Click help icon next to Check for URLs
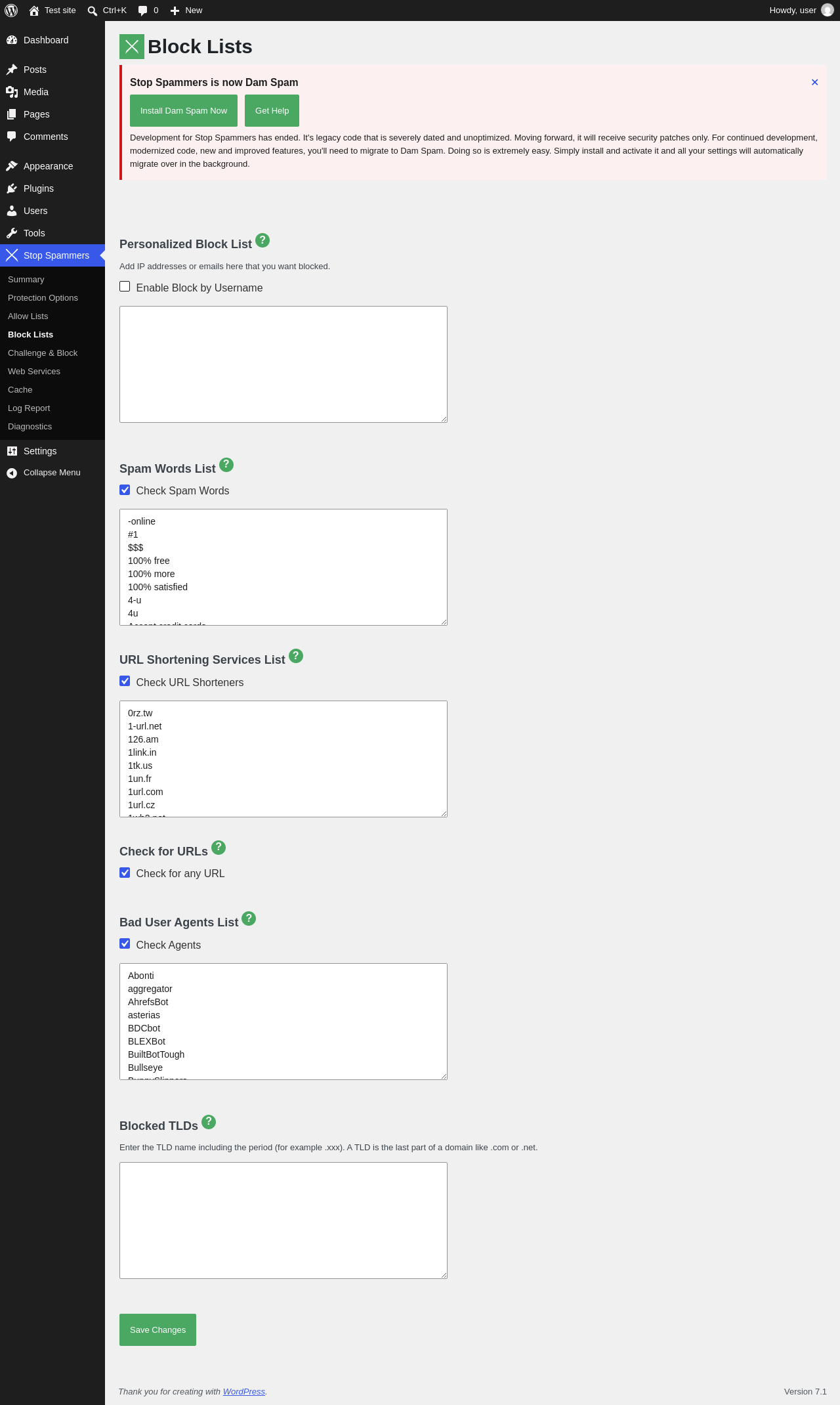This screenshot has width=840, height=1405. pyautogui.click(x=219, y=848)
